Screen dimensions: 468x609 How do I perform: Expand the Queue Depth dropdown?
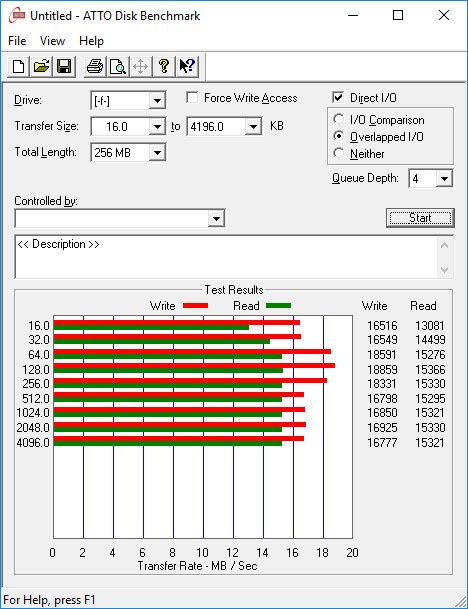(444, 179)
